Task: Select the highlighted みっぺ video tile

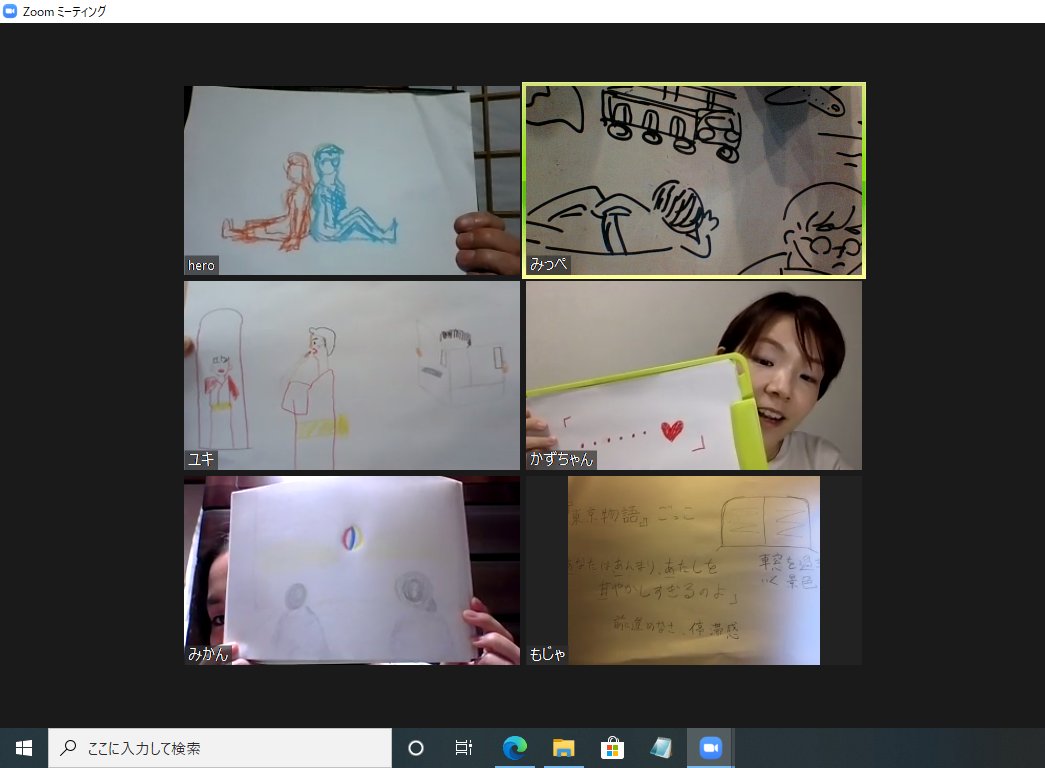Action: (694, 180)
